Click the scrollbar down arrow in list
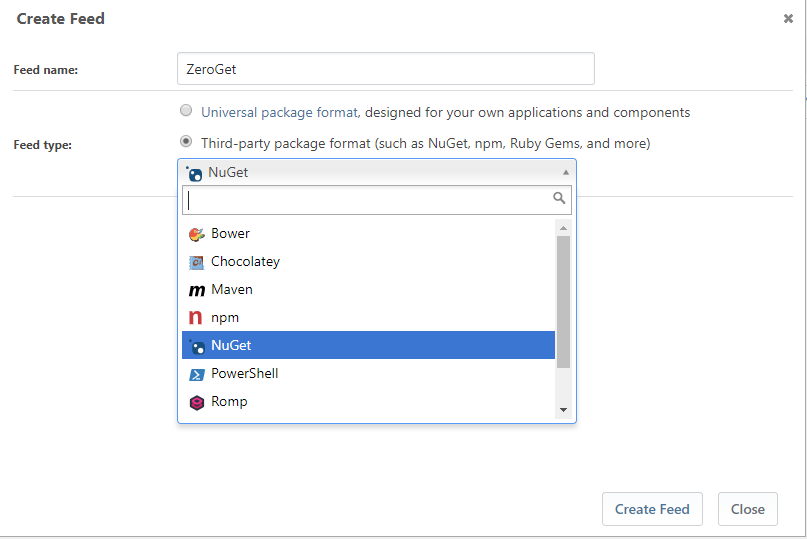Image resolution: width=807 pixels, height=539 pixels. click(x=564, y=410)
